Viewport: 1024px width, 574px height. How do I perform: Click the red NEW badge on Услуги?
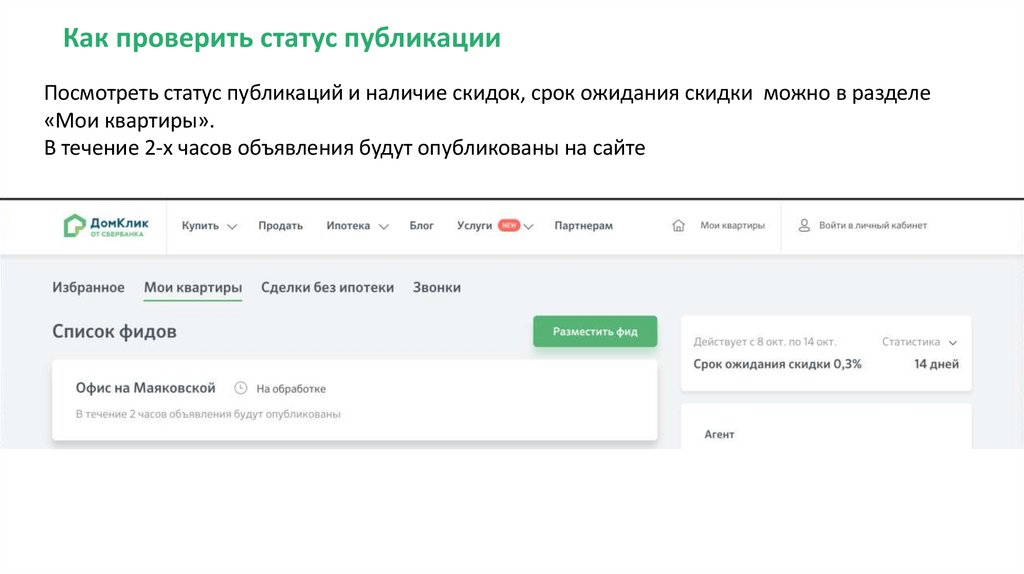(x=509, y=226)
